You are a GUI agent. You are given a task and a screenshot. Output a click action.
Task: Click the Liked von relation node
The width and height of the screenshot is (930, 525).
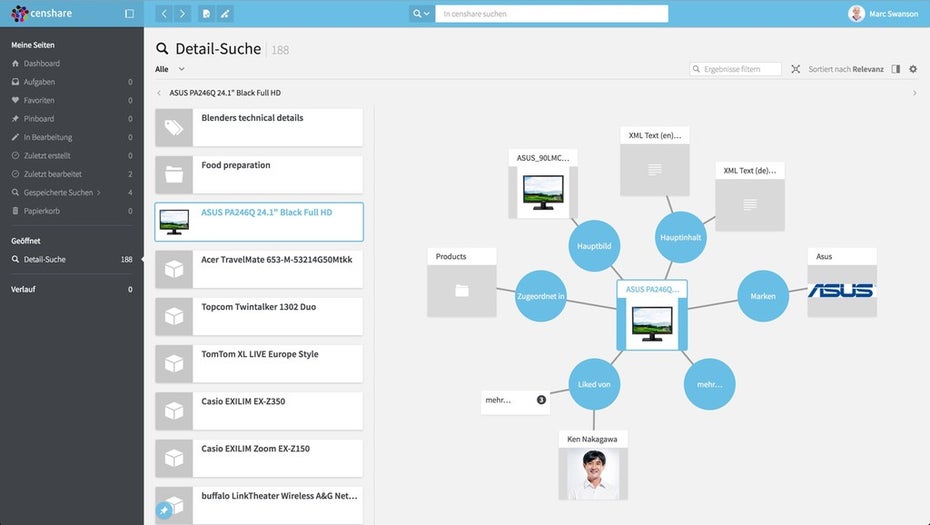tap(594, 384)
